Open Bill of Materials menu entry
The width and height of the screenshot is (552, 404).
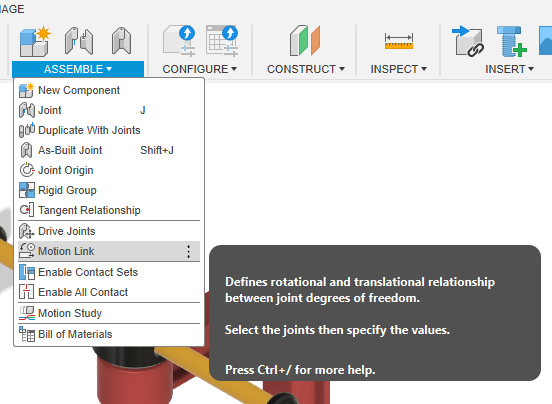[109, 334]
